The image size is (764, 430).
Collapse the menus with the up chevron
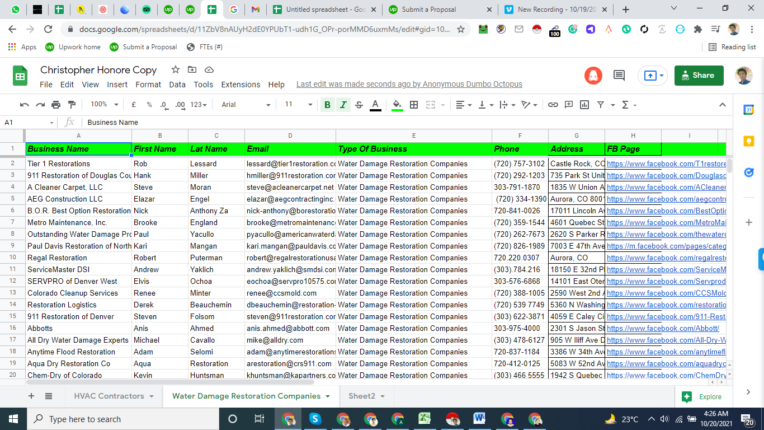722,105
